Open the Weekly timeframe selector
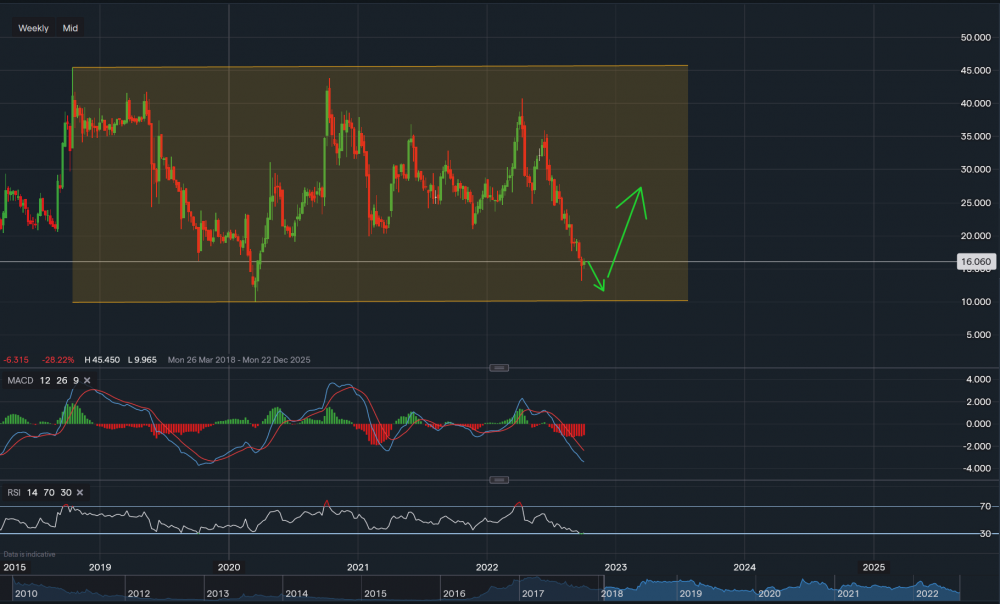Screen dimensions: 1000x604 pos(33,28)
